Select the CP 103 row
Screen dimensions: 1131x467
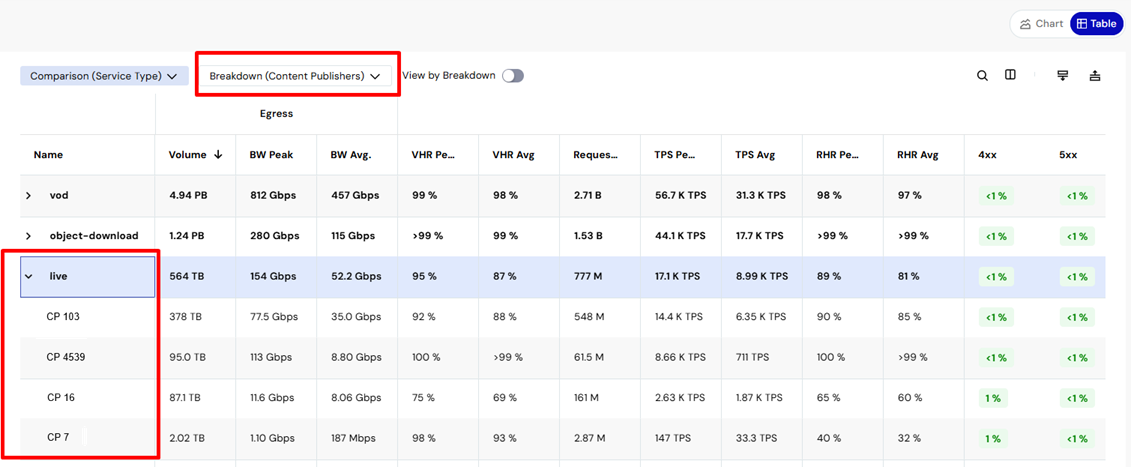tap(563, 316)
